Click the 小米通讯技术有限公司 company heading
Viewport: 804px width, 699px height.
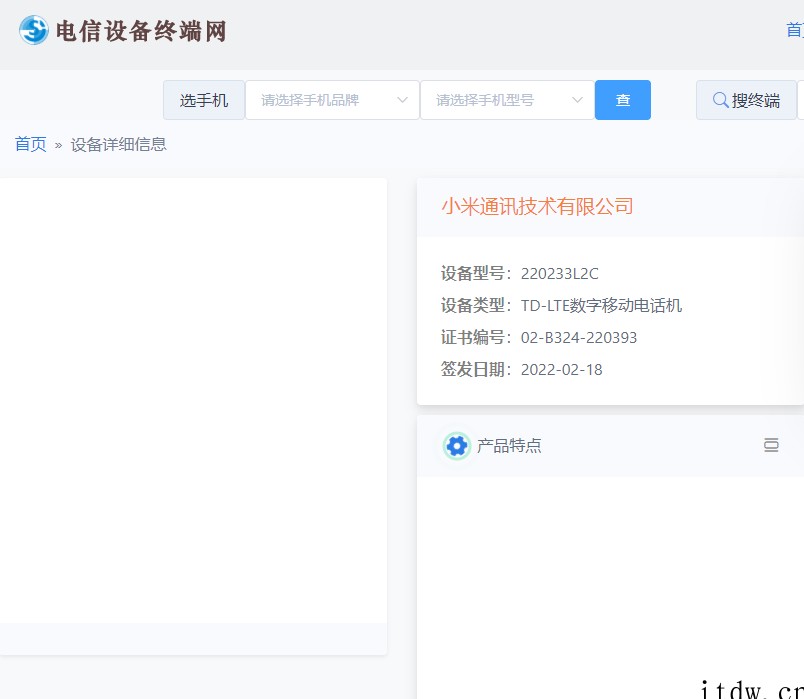537,206
